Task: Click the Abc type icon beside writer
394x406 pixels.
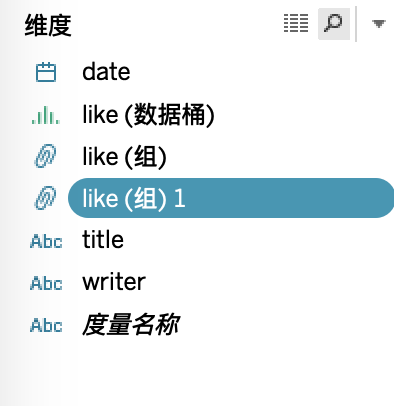Action: pos(46,283)
